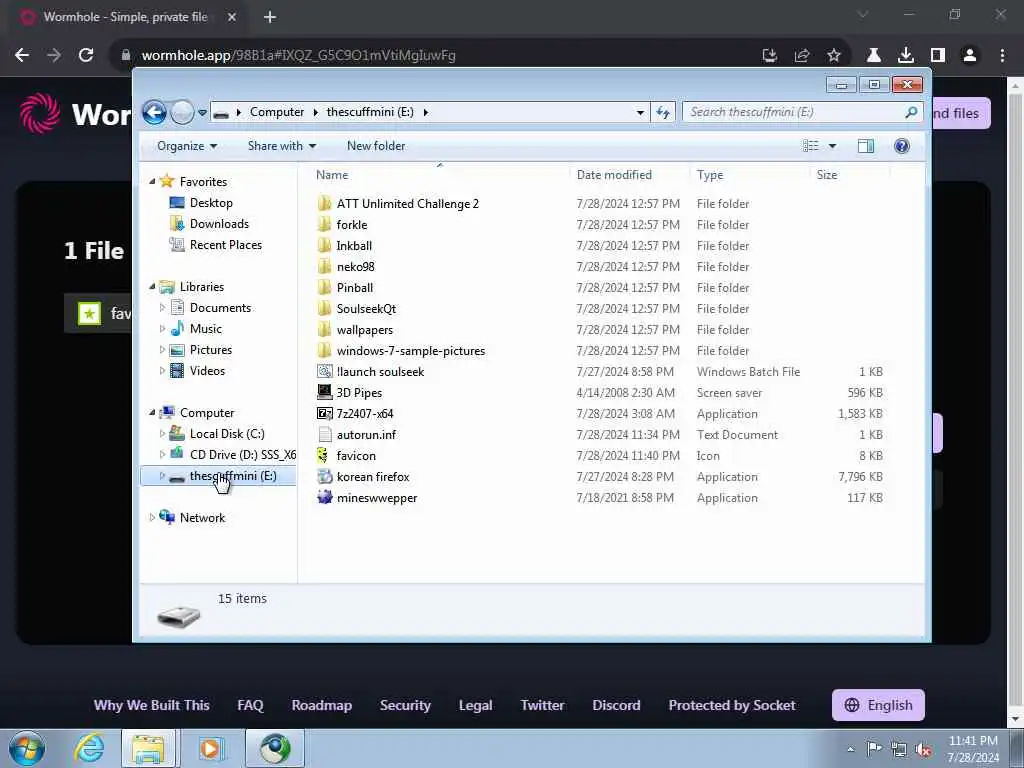This screenshot has width=1024, height=768.
Task: Refresh the thescuffmini (E:) folder view
Action: tap(663, 112)
